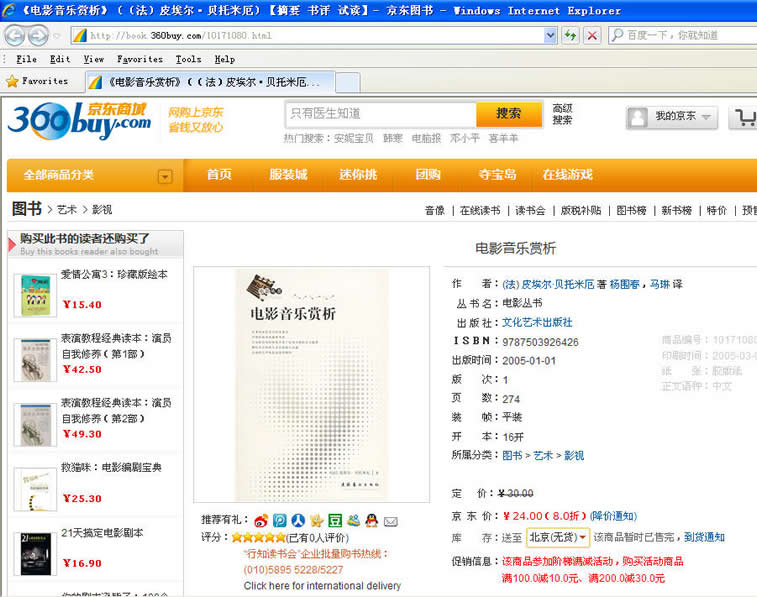
Task: Share via Sina Weibo icon
Action: [x=261, y=521]
